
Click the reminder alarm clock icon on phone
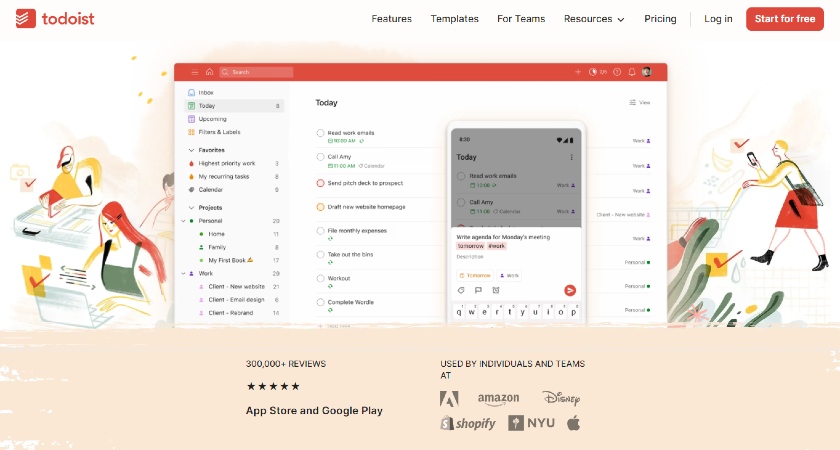(x=496, y=290)
